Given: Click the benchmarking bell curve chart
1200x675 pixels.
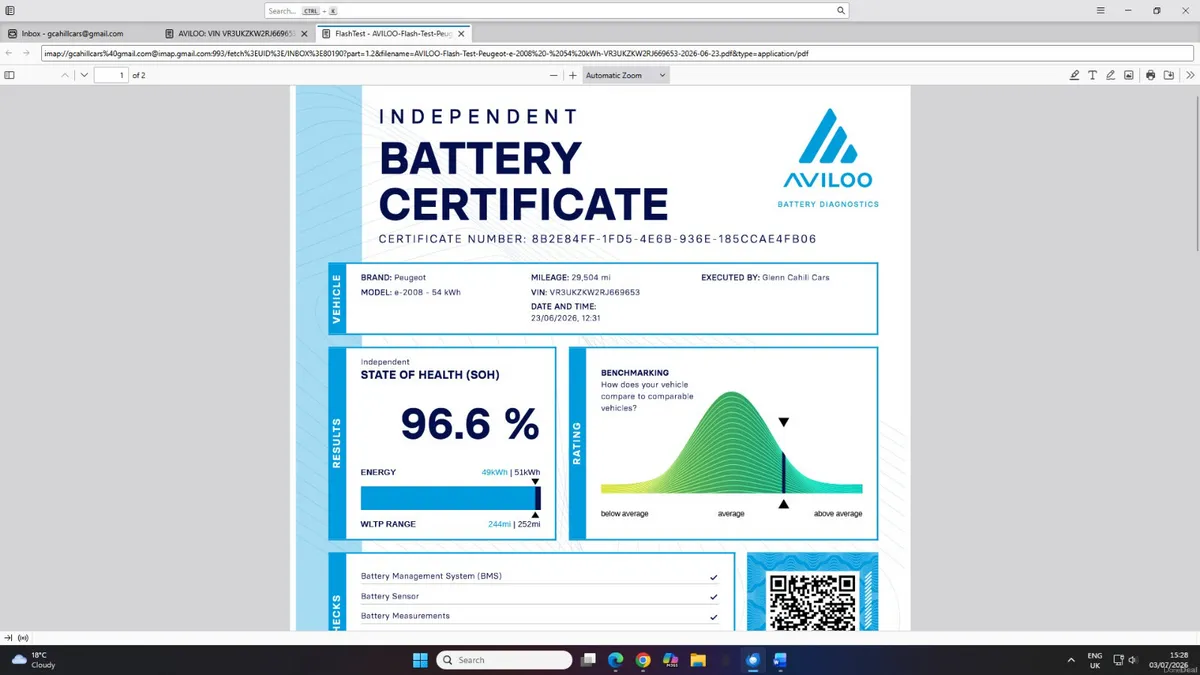Looking at the screenshot, I should [x=731, y=442].
